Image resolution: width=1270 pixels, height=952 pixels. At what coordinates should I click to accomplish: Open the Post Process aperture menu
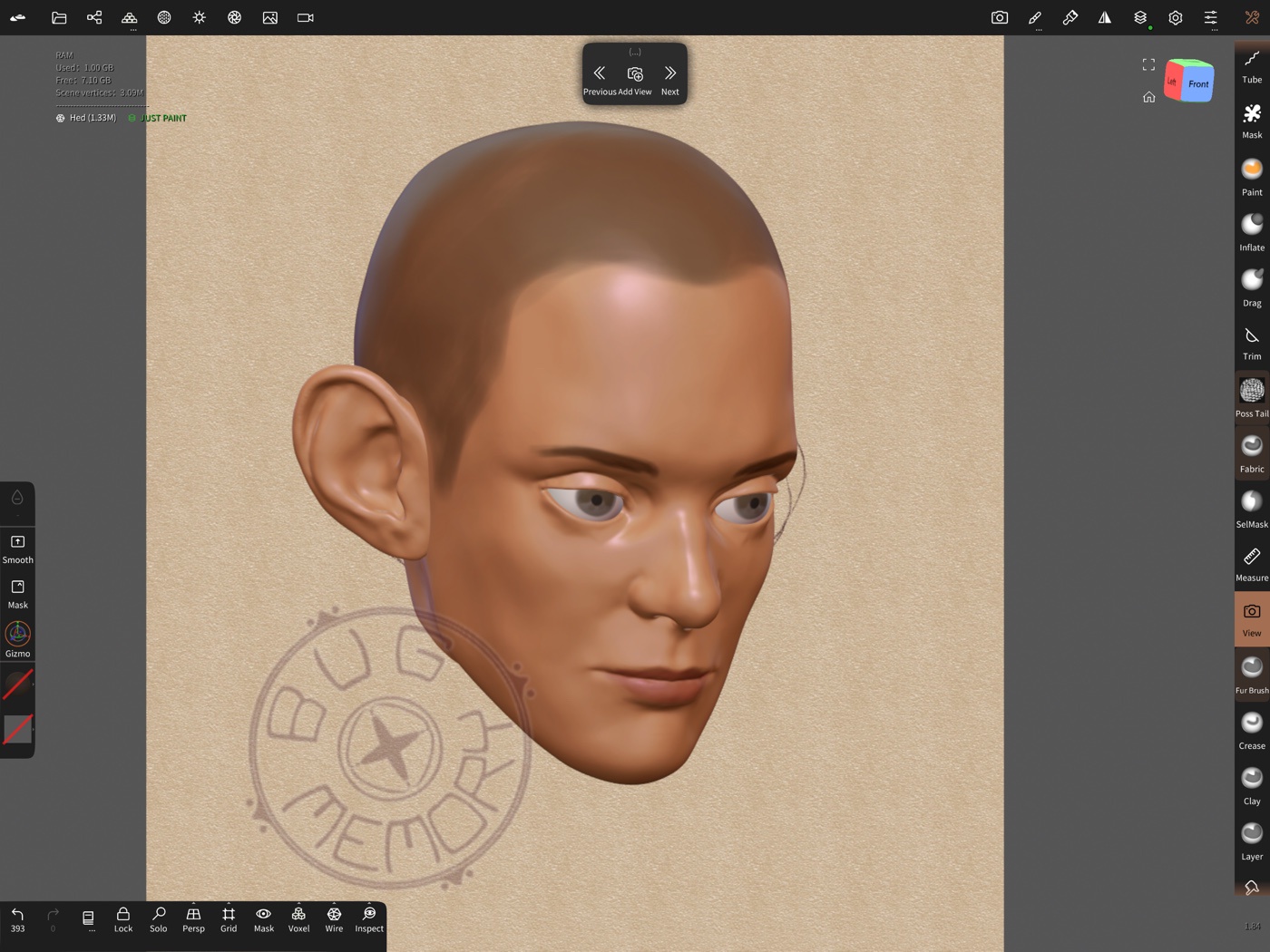coord(235,17)
